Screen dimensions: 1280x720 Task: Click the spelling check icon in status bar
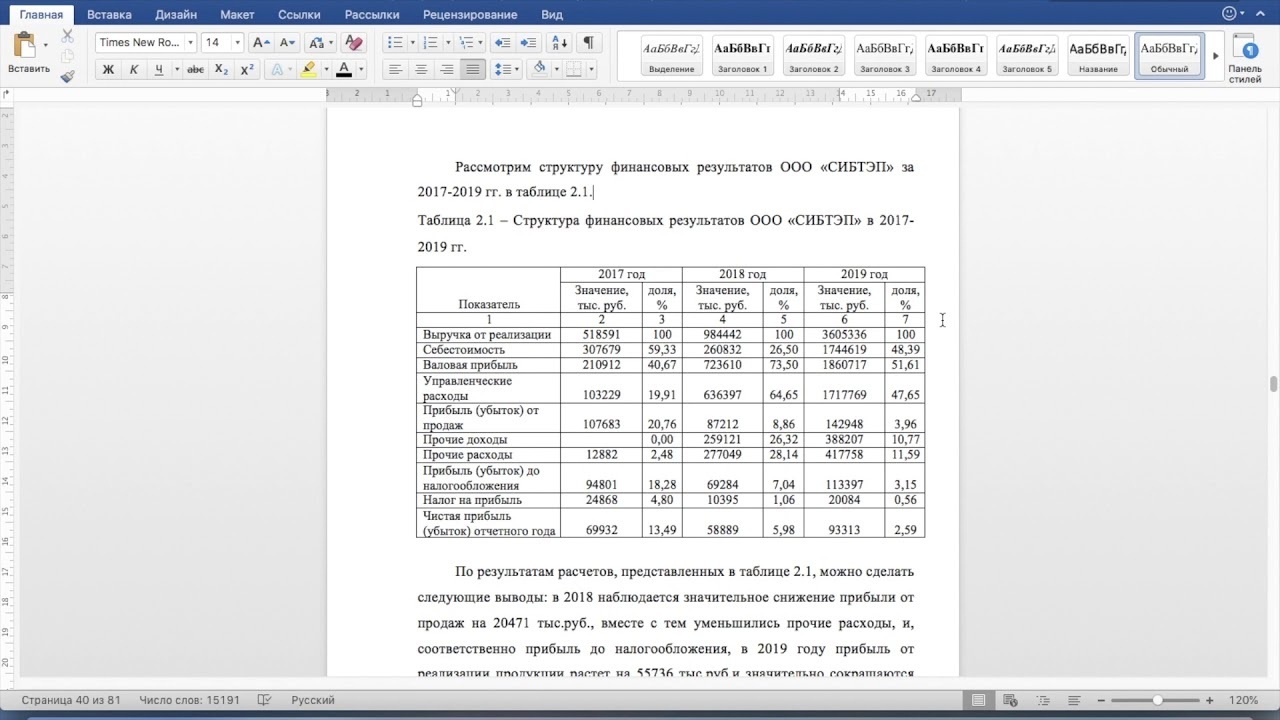[265, 700]
